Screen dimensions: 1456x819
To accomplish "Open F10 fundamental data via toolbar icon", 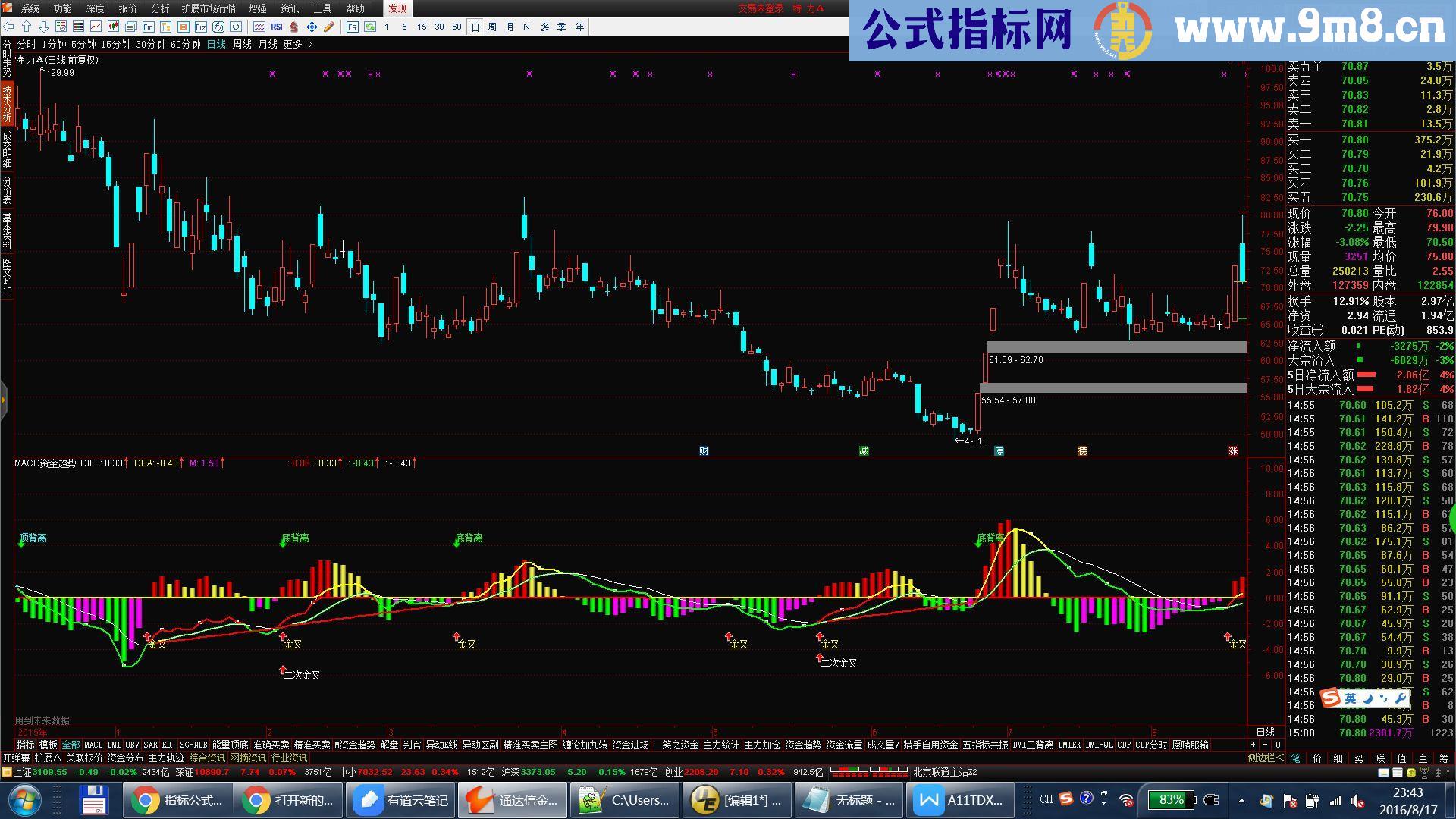I will 148,27.
